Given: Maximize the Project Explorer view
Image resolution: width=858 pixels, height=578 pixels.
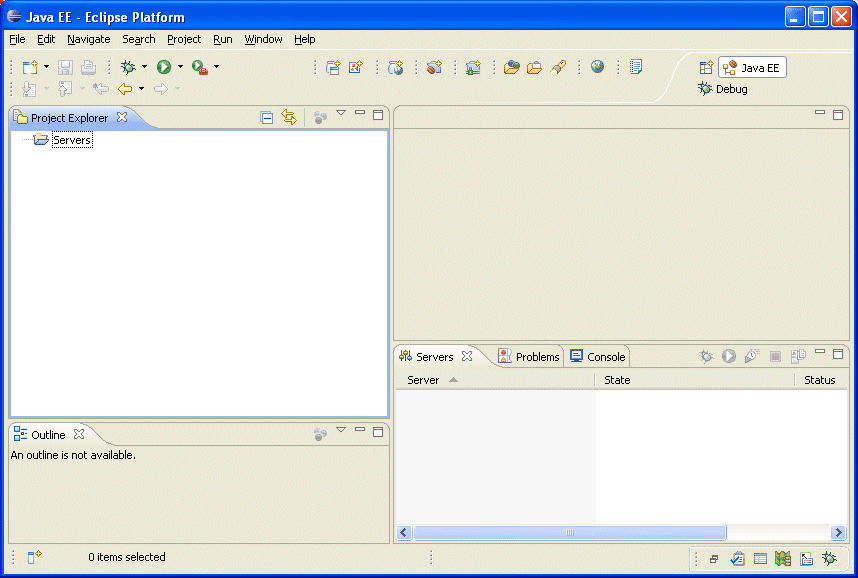Looking at the screenshot, I should click(378, 115).
